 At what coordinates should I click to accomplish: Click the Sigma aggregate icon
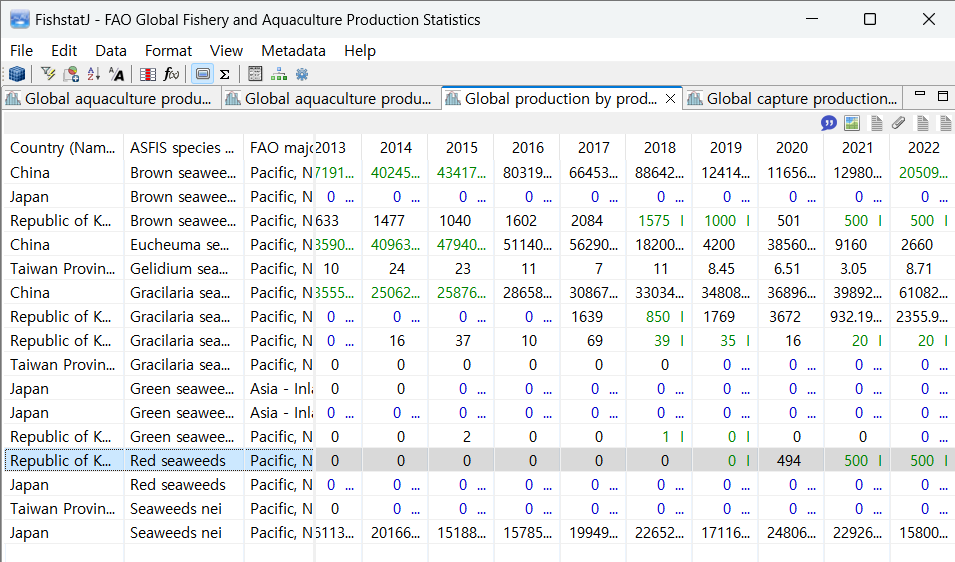[x=225, y=74]
